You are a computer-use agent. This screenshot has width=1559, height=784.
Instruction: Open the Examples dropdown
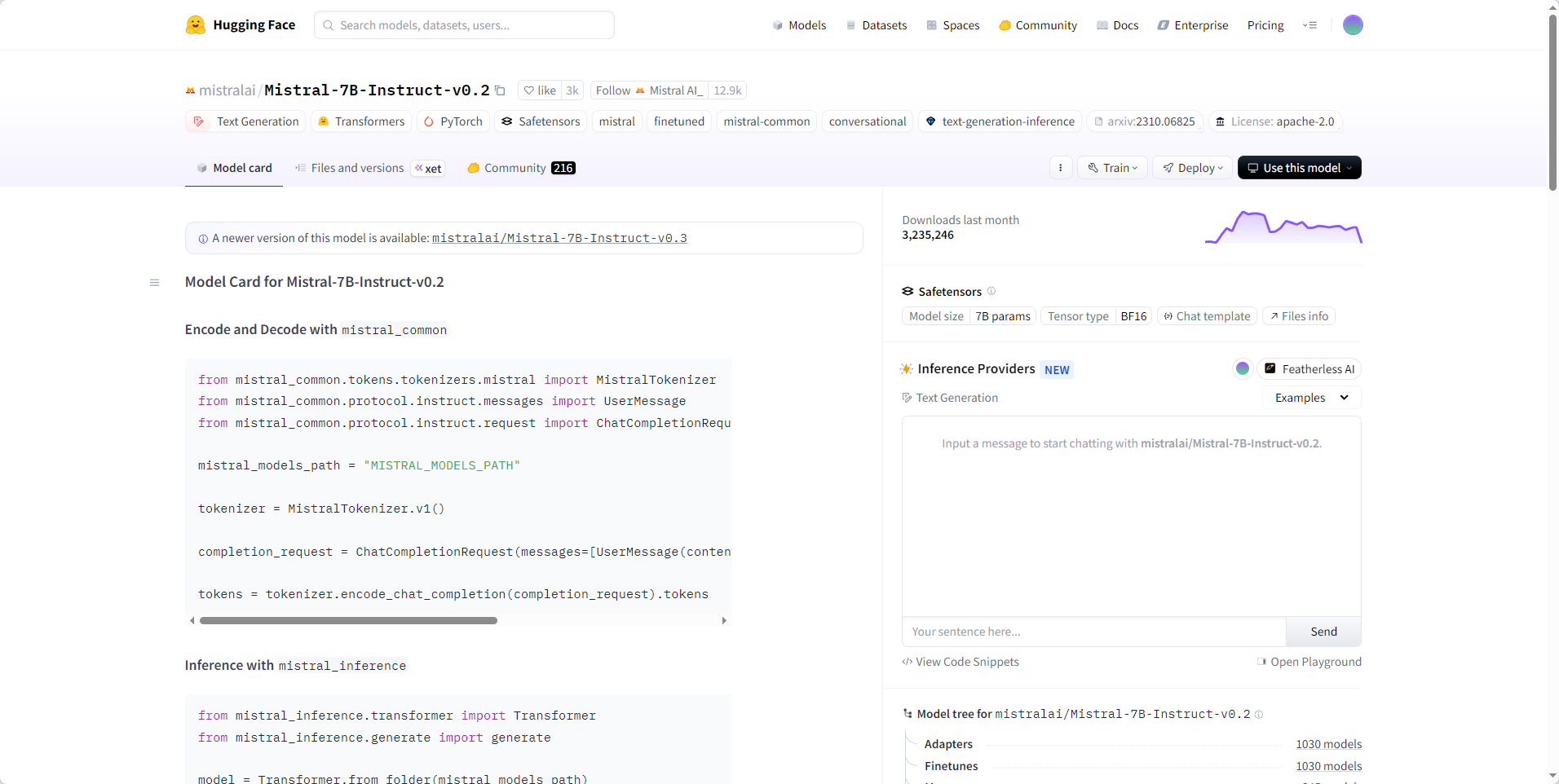point(1312,398)
